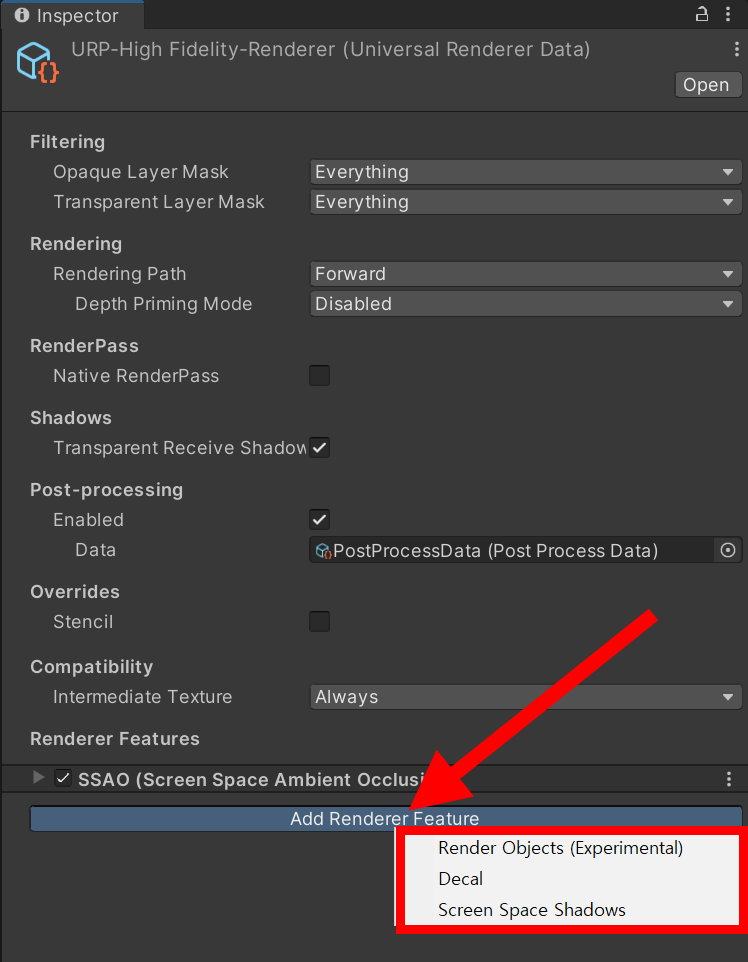The height and width of the screenshot is (962, 748).
Task: Click the Add Renderer Feature button
Action: click(x=386, y=818)
